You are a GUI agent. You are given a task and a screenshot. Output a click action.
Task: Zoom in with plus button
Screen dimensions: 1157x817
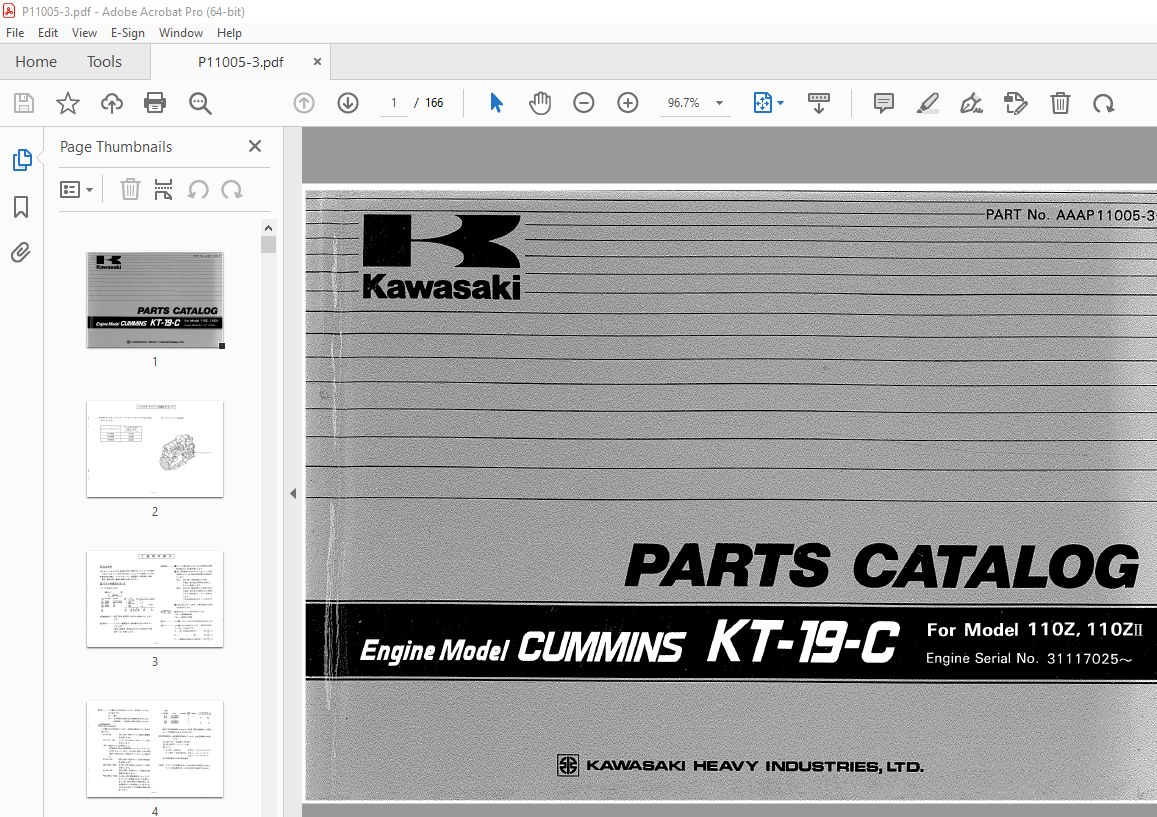[628, 103]
